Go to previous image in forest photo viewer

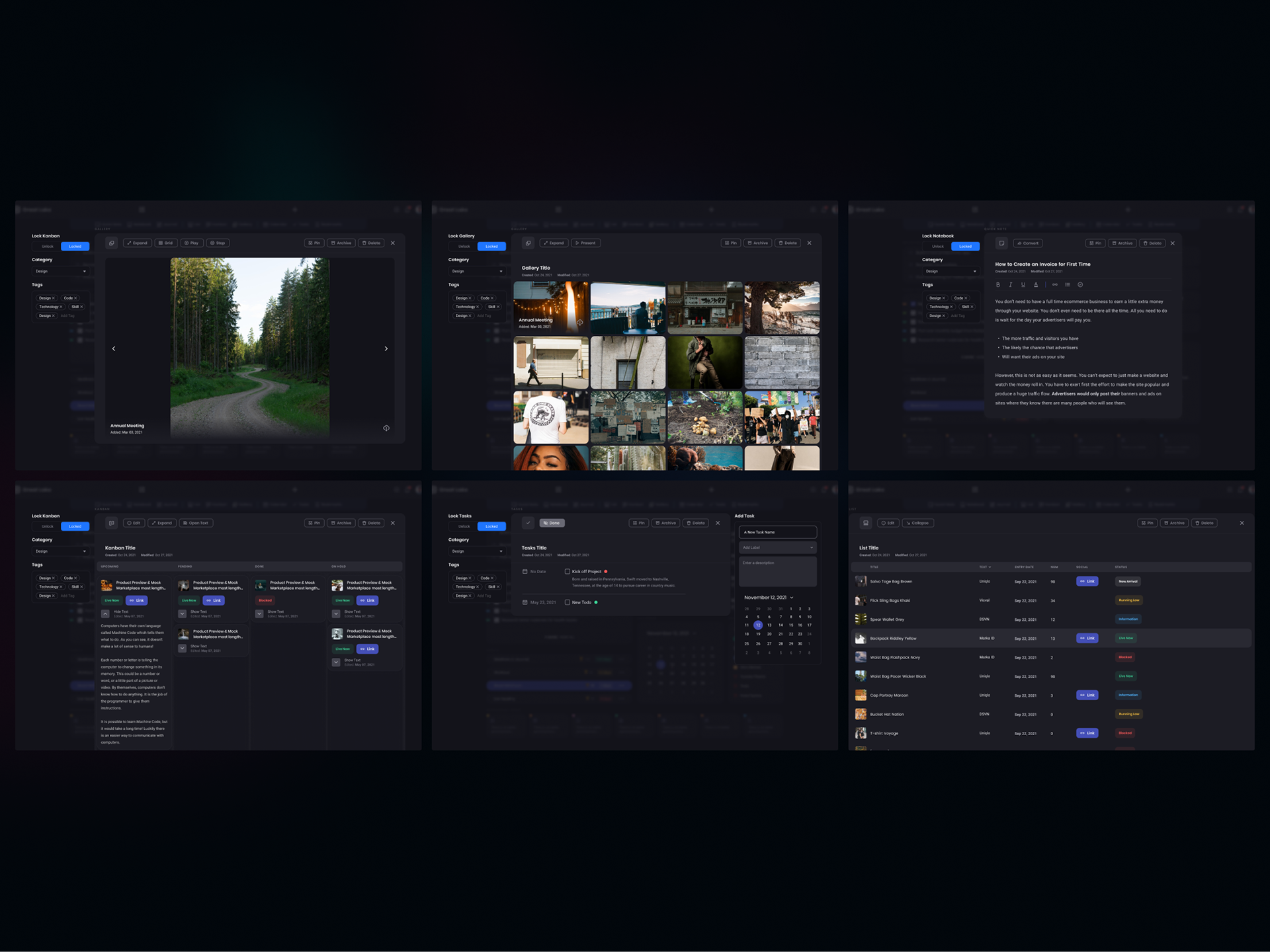pos(114,348)
